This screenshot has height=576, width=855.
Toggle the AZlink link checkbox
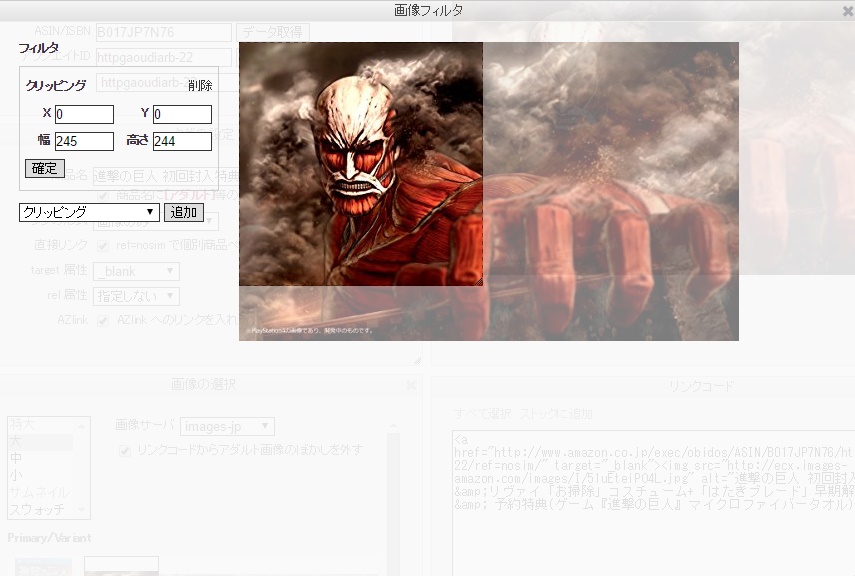(103, 321)
